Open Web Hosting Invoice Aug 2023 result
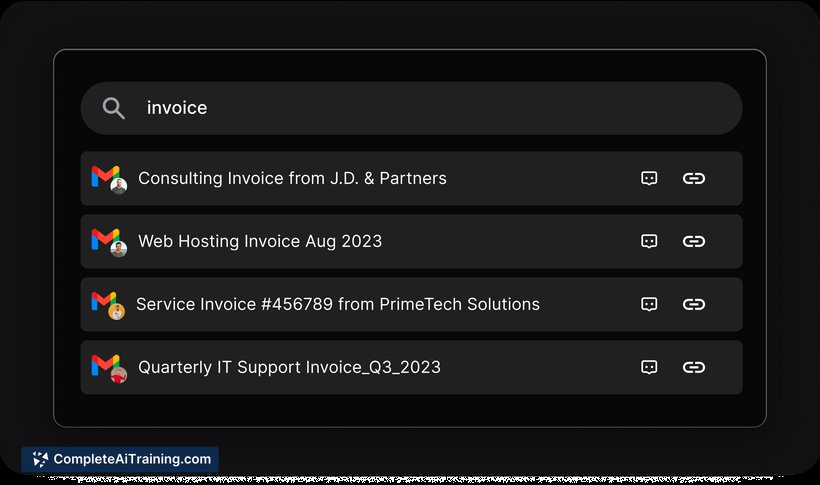Screen dimensions: 820x485 click(x=411, y=241)
